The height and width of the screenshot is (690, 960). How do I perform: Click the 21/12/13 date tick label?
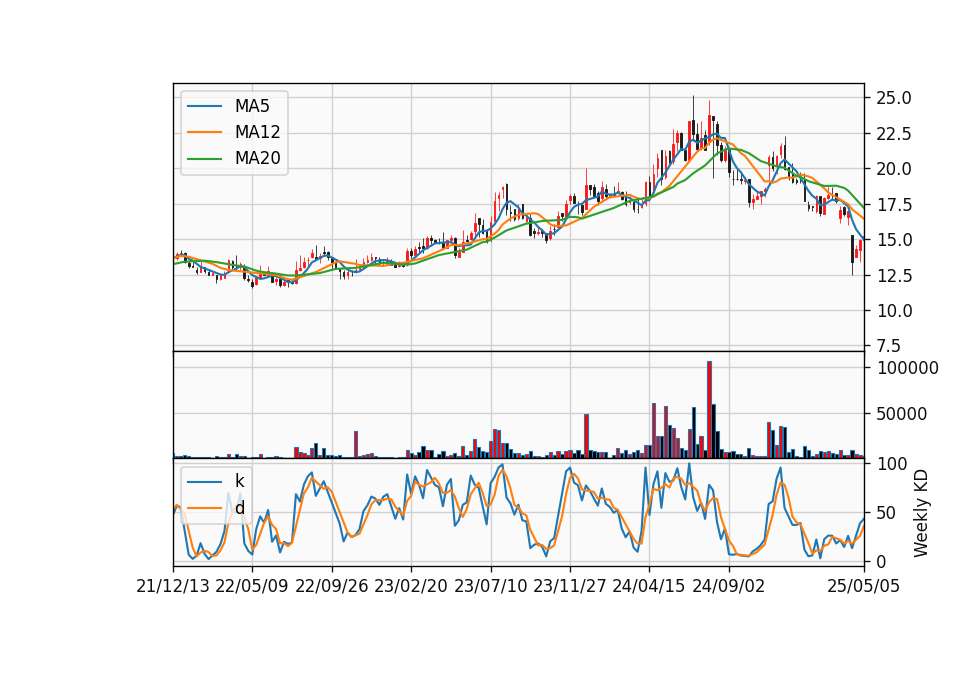[173, 587]
